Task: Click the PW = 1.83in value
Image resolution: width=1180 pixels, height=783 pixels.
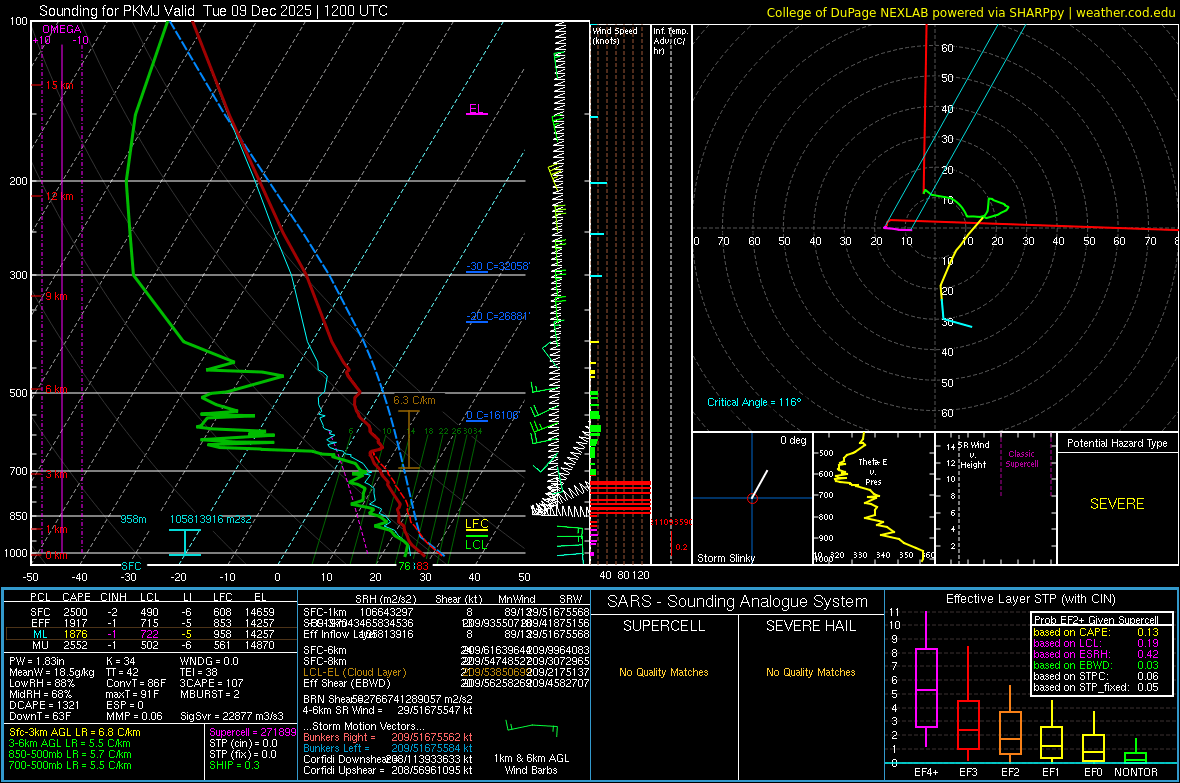Action: [x=37, y=661]
